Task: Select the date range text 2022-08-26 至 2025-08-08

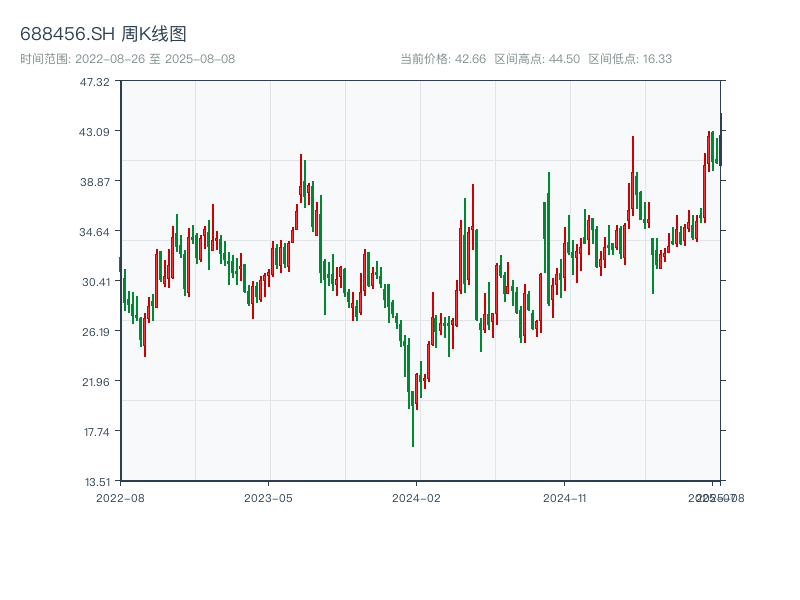Action: tap(155, 59)
